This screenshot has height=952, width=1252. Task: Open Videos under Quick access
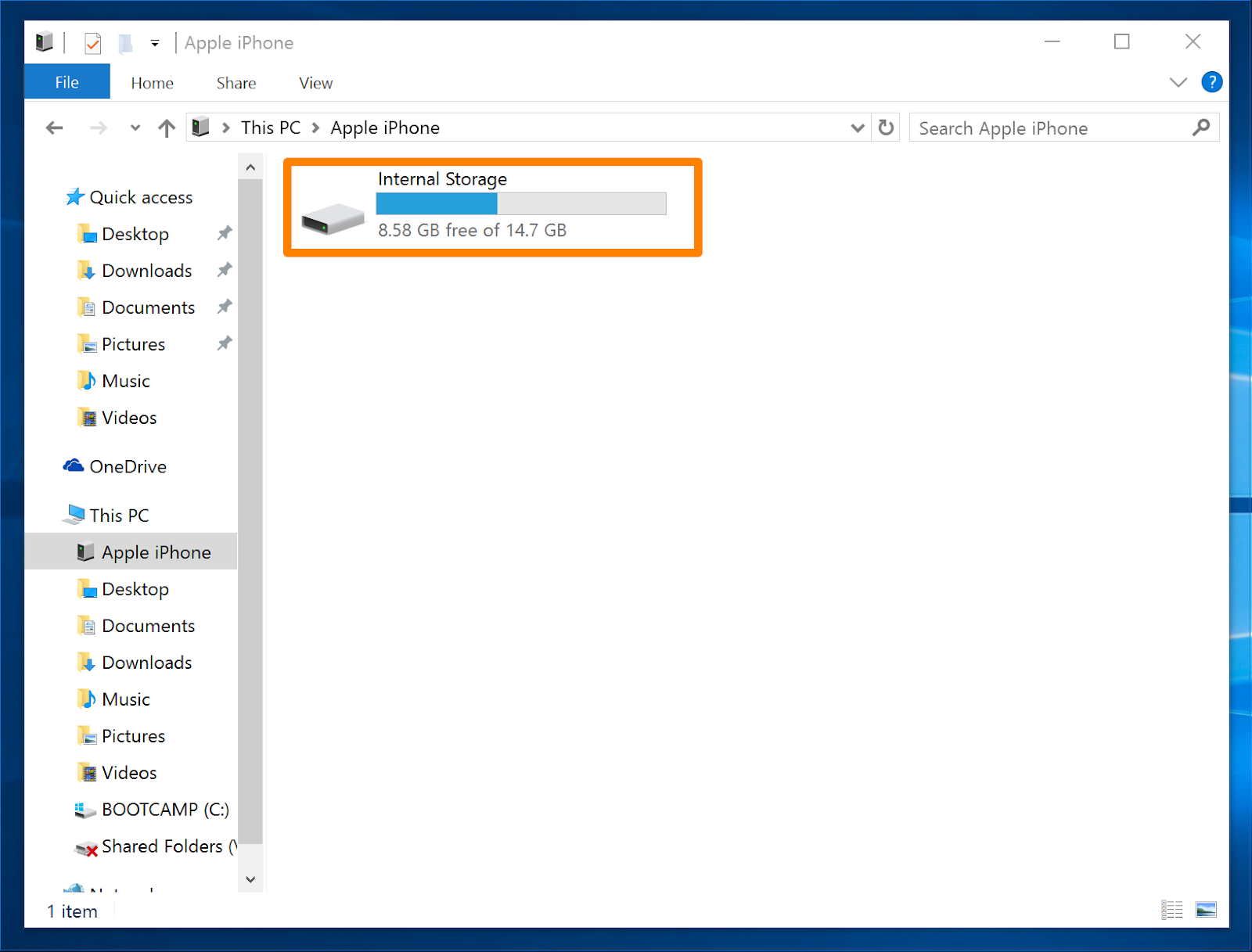coord(117,418)
